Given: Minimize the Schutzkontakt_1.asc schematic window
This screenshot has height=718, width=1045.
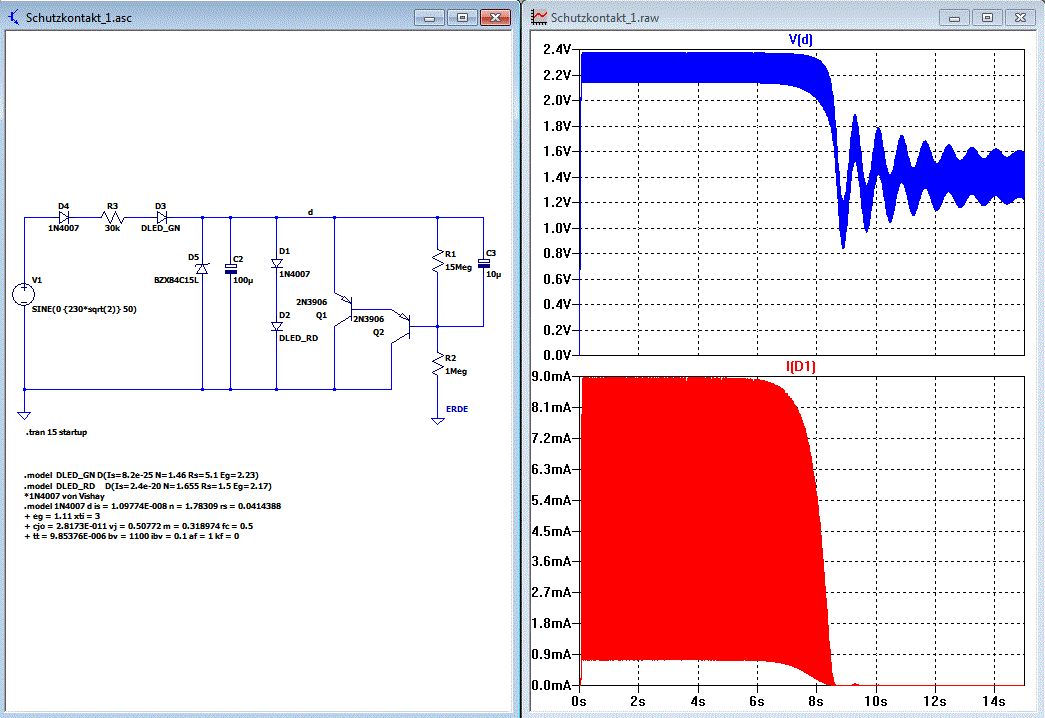Looking at the screenshot, I should 429,17.
